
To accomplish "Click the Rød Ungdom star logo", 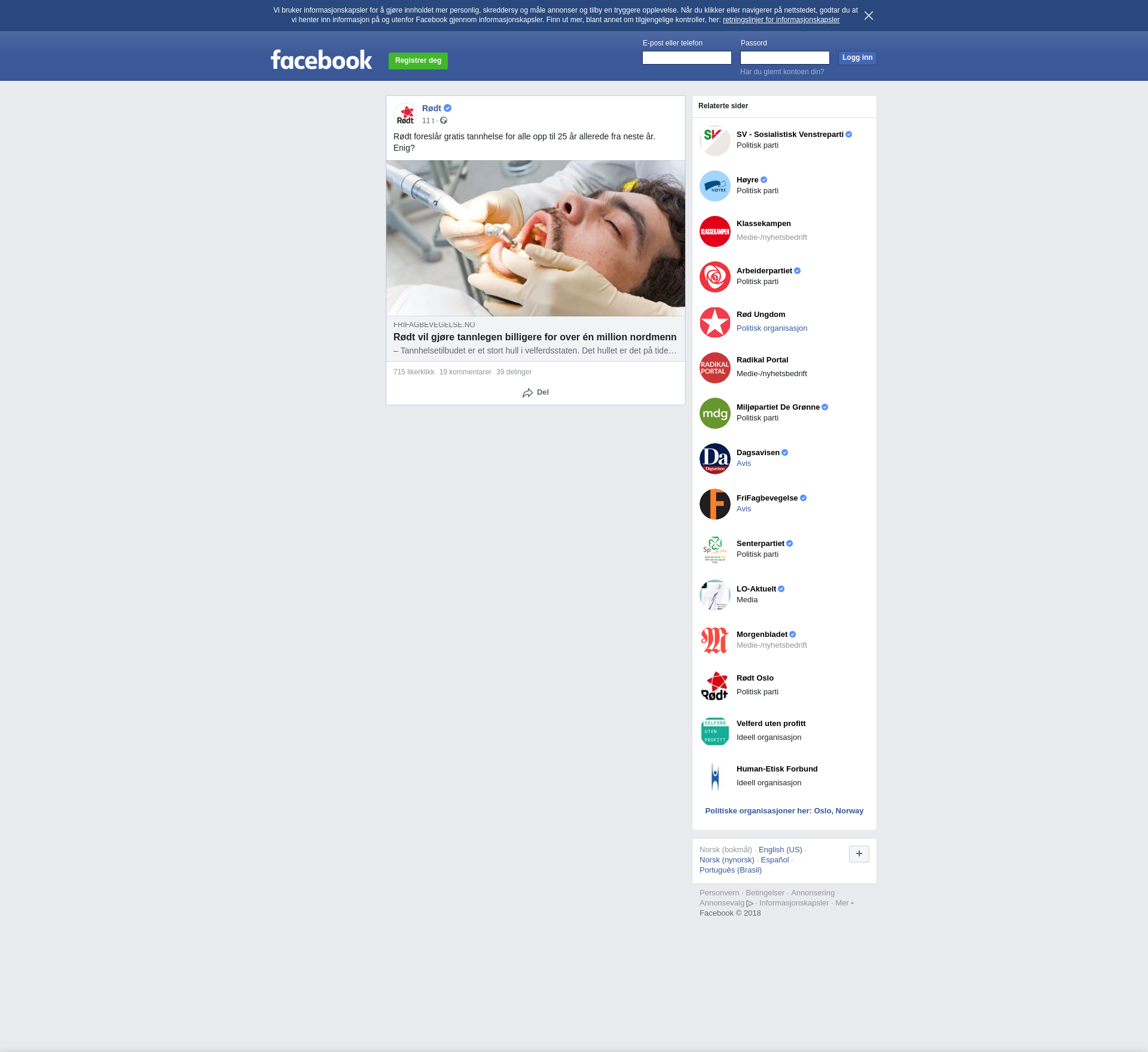I will [715, 322].
